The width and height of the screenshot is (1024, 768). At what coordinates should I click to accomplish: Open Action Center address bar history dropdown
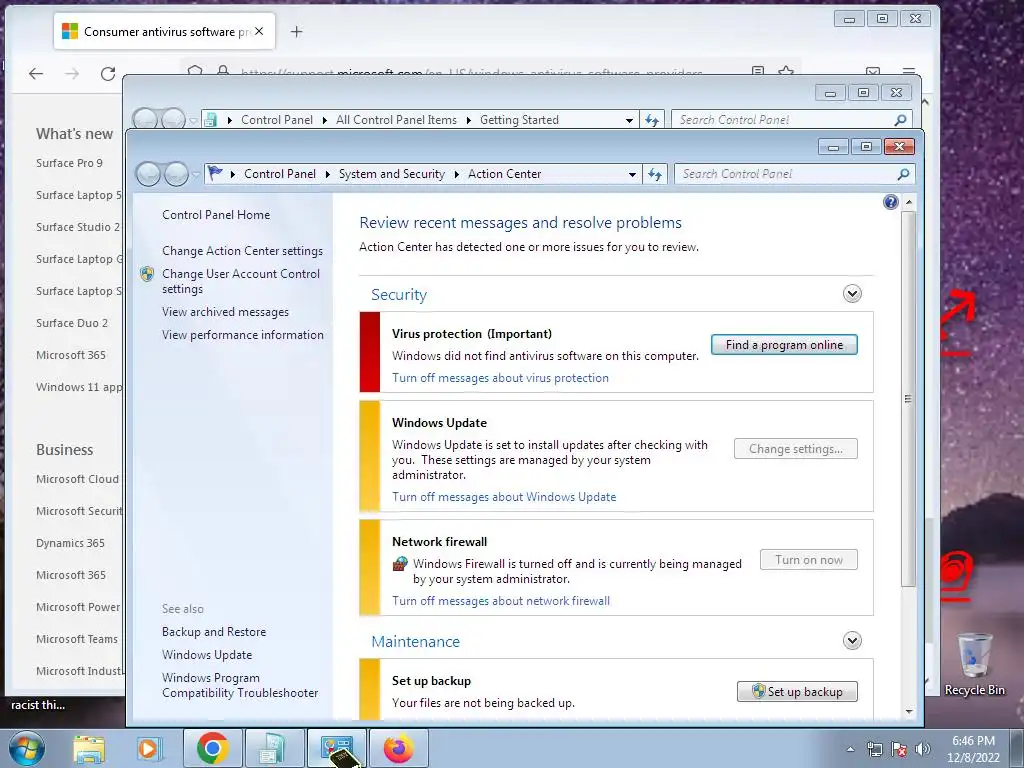[632, 174]
